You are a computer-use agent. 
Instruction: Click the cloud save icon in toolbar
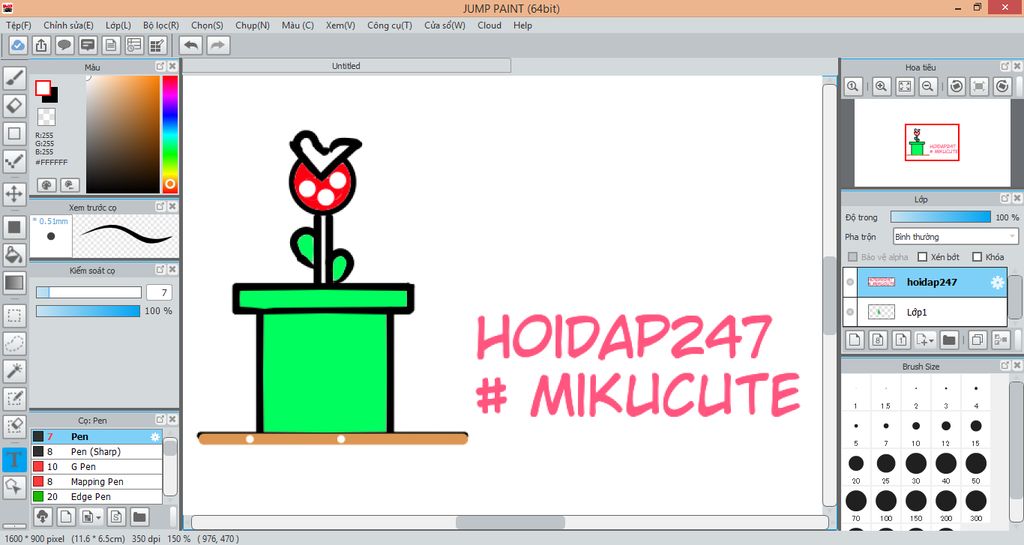pos(18,45)
